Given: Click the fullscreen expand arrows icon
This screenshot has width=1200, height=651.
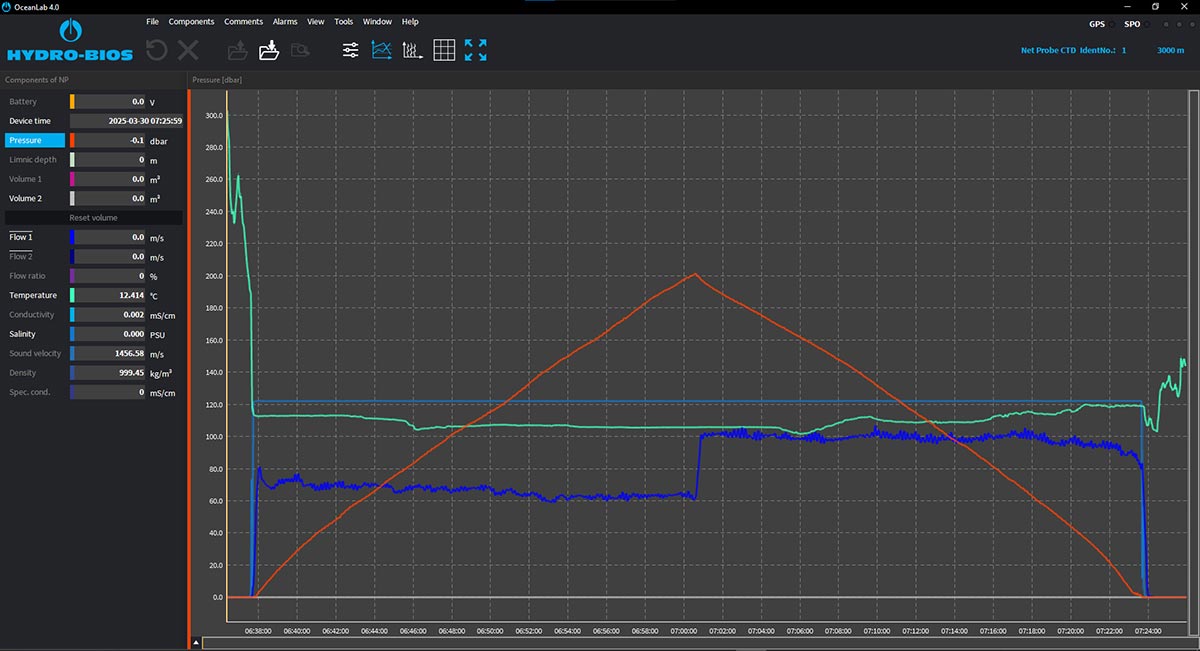Looking at the screenshot, I should 476,50.
